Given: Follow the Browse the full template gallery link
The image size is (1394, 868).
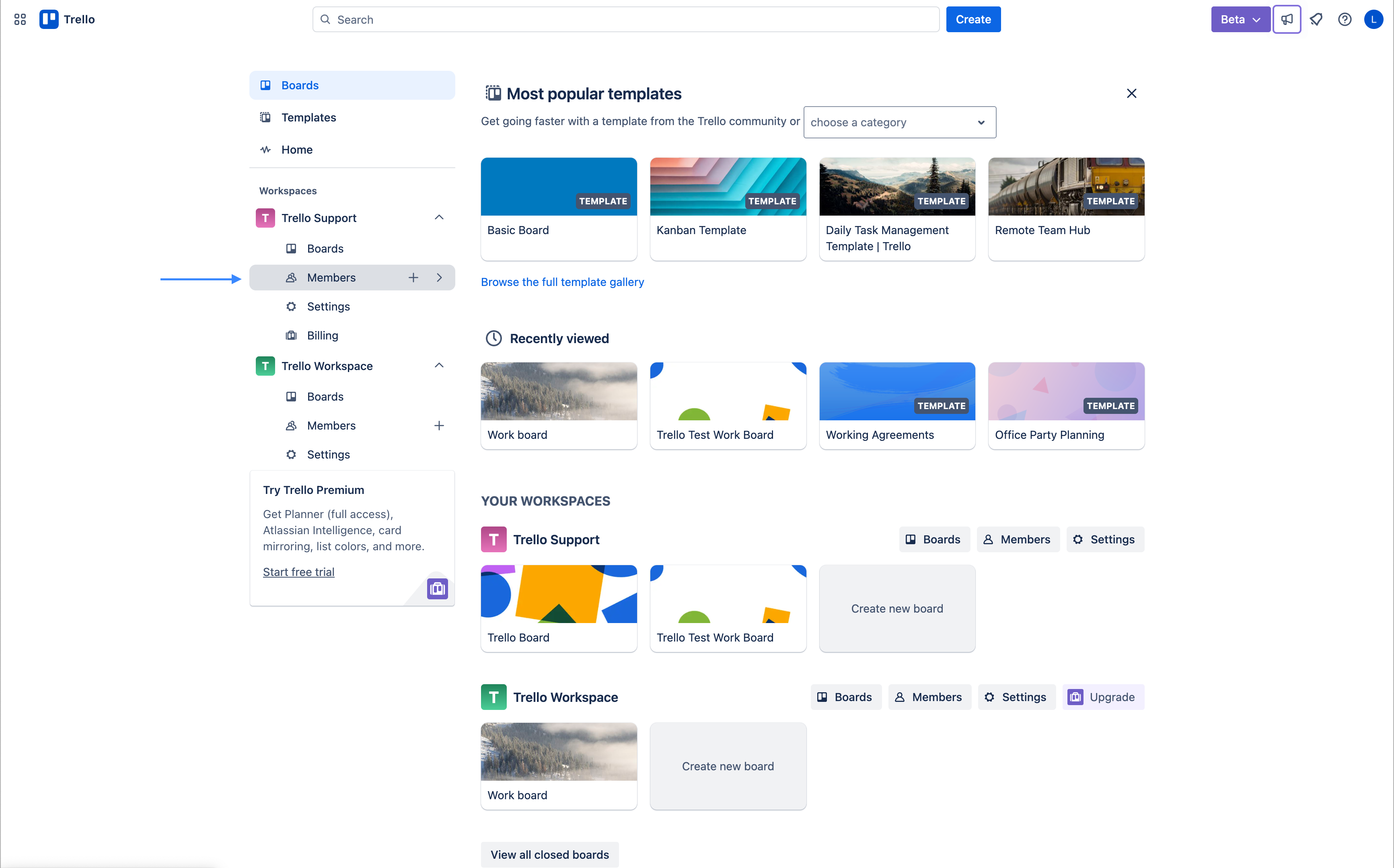Looking at the screenshot, I should pos(562,282).
